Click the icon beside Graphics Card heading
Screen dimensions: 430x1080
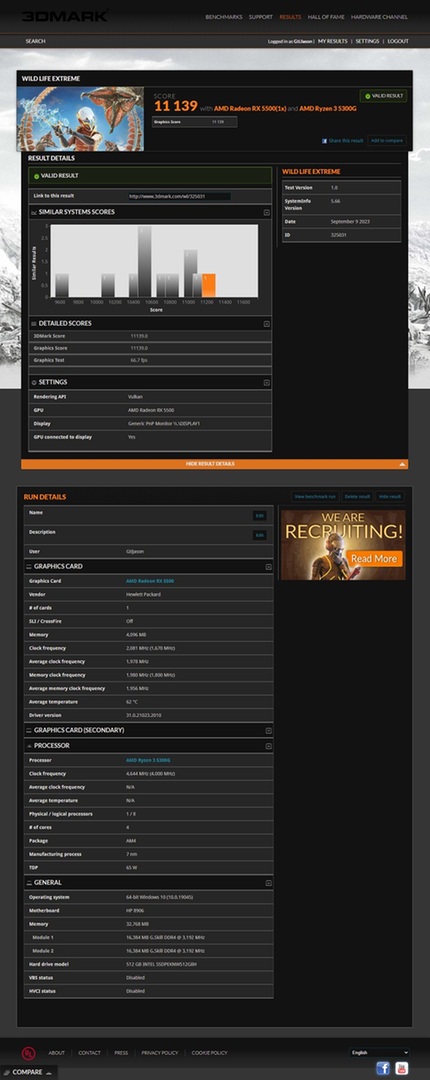tap(29, 566)
